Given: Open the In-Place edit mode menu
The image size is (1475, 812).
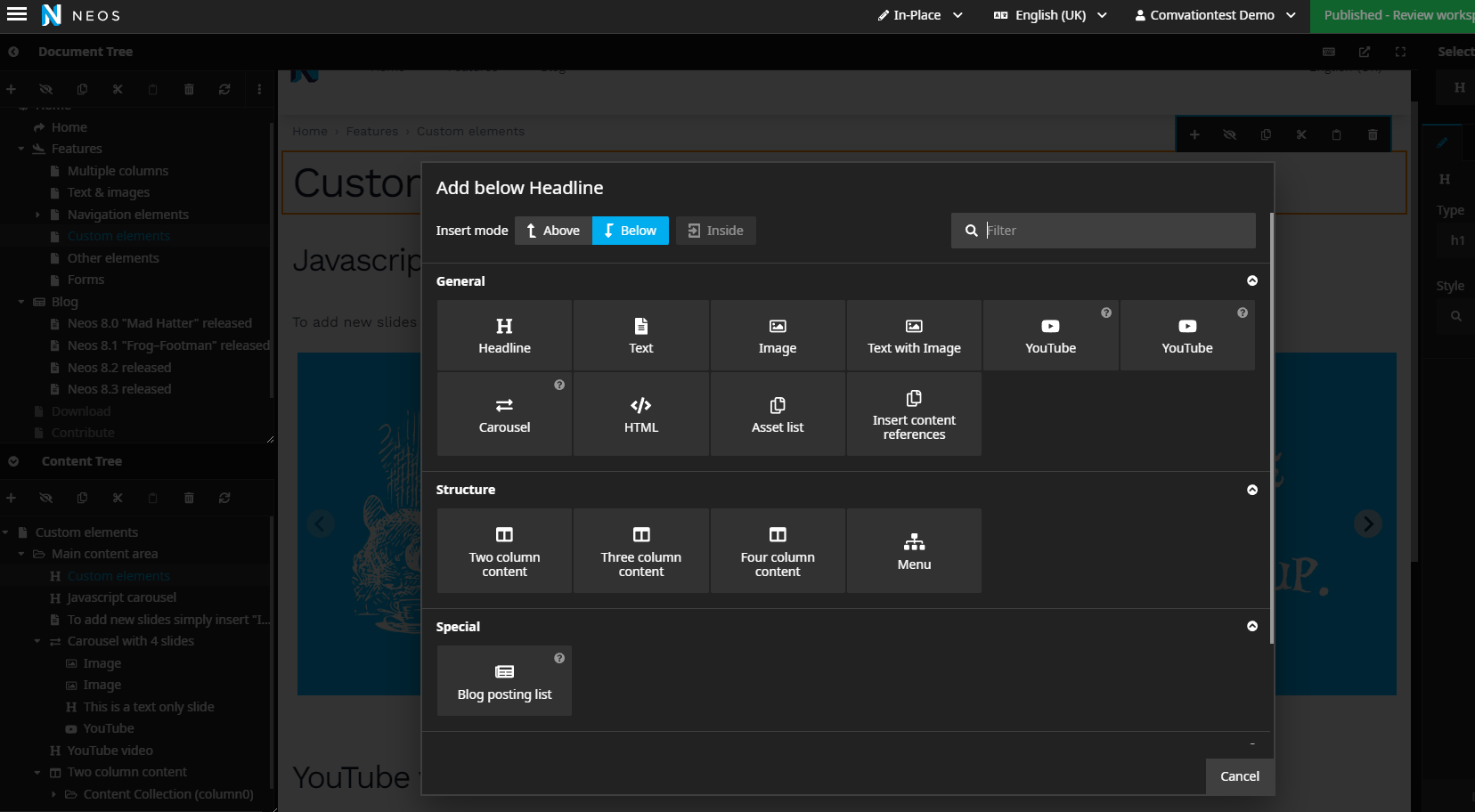Looking at the screenshot, I should (919, 15).
